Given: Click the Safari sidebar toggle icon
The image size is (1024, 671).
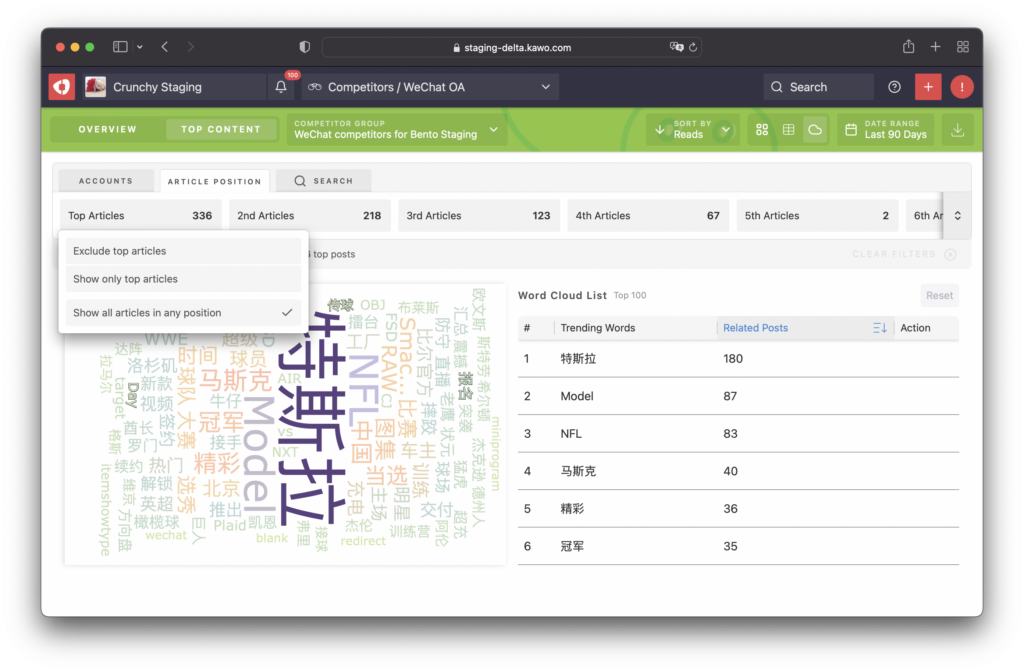Looking at the screenshot, I should (120, 47).
